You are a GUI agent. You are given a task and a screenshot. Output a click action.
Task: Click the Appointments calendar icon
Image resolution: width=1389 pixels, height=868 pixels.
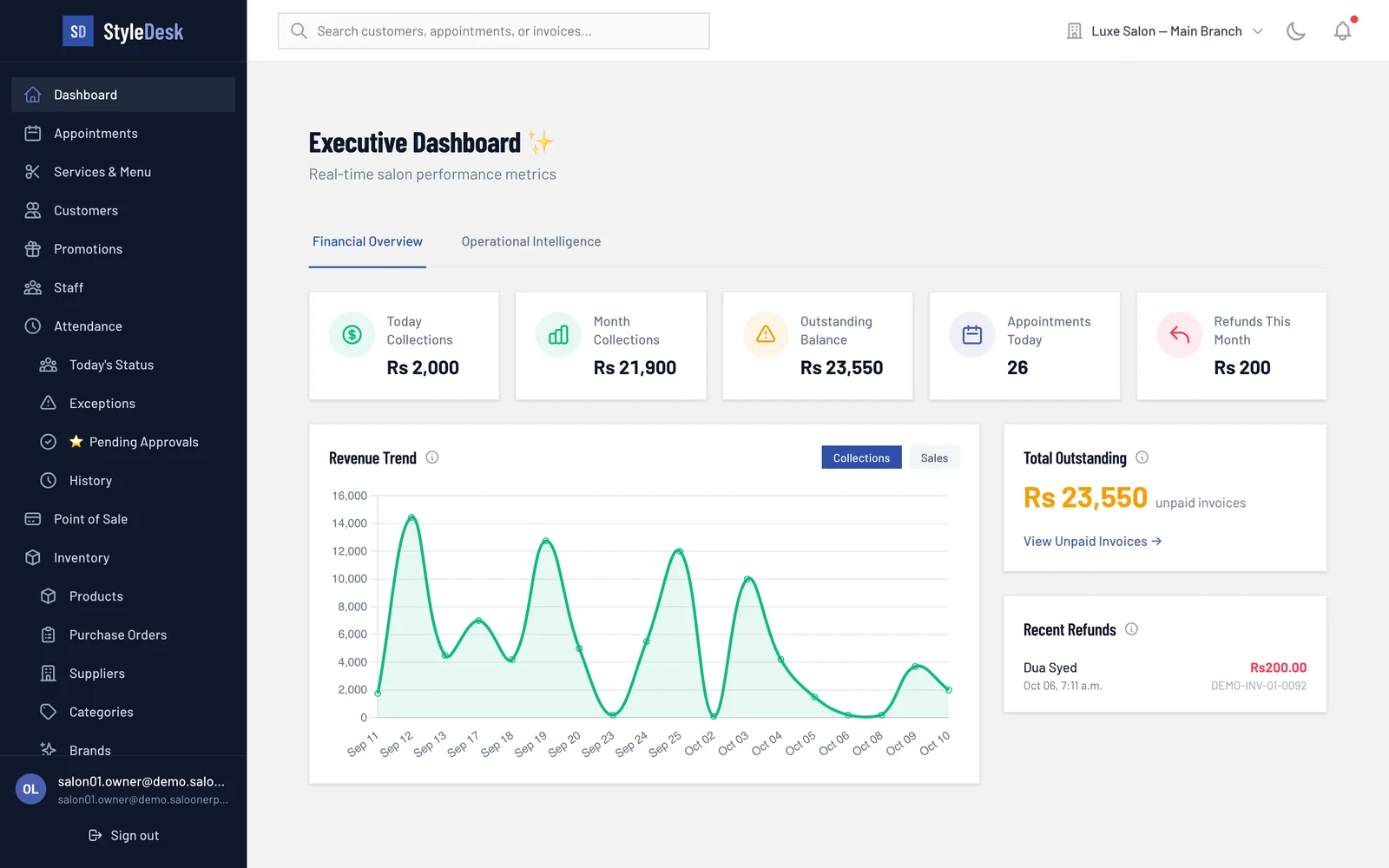click(33, 133)
